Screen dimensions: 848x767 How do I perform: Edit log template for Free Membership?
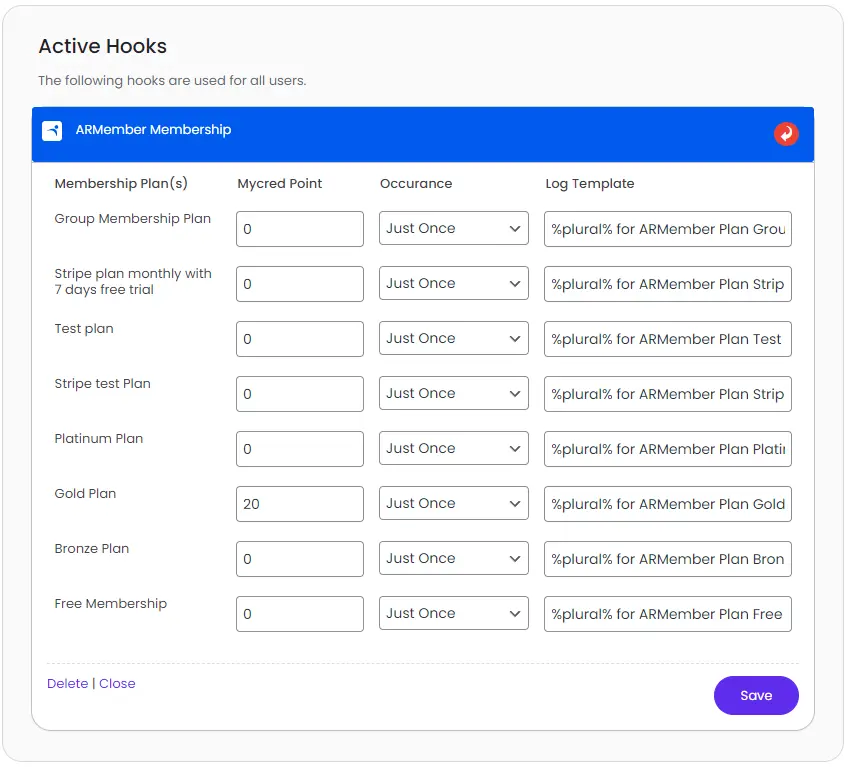click(668, 614)
